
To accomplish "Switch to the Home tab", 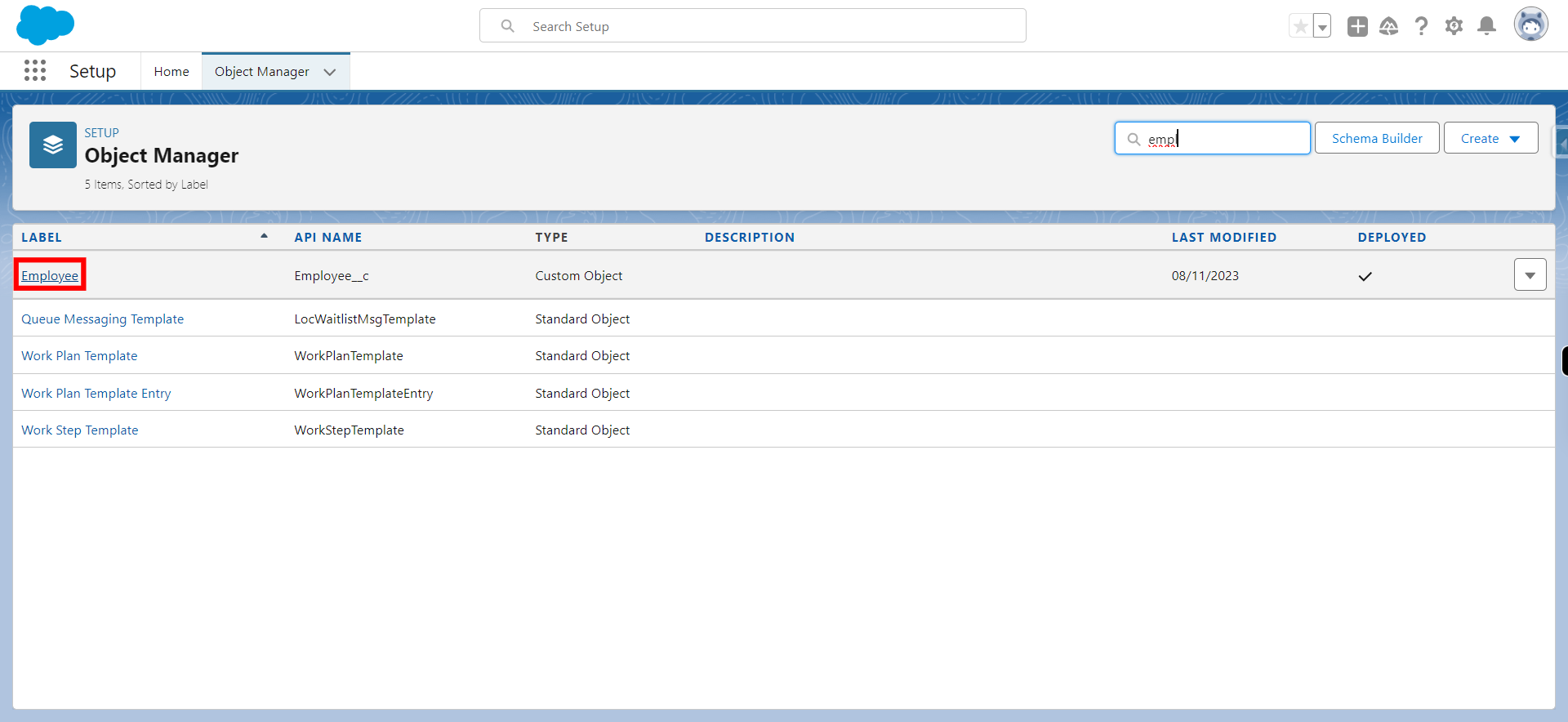I will 171,72.
